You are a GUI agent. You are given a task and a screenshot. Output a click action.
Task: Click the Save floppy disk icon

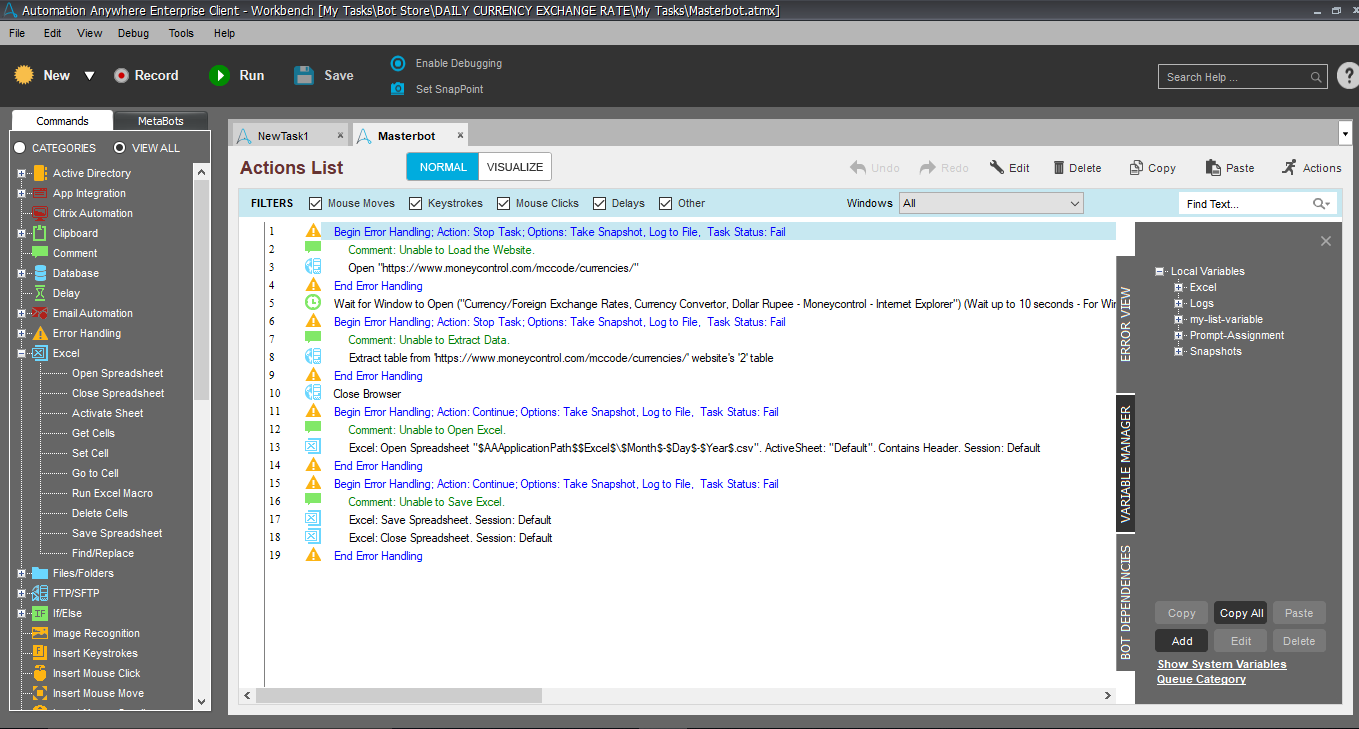[304, 76]
